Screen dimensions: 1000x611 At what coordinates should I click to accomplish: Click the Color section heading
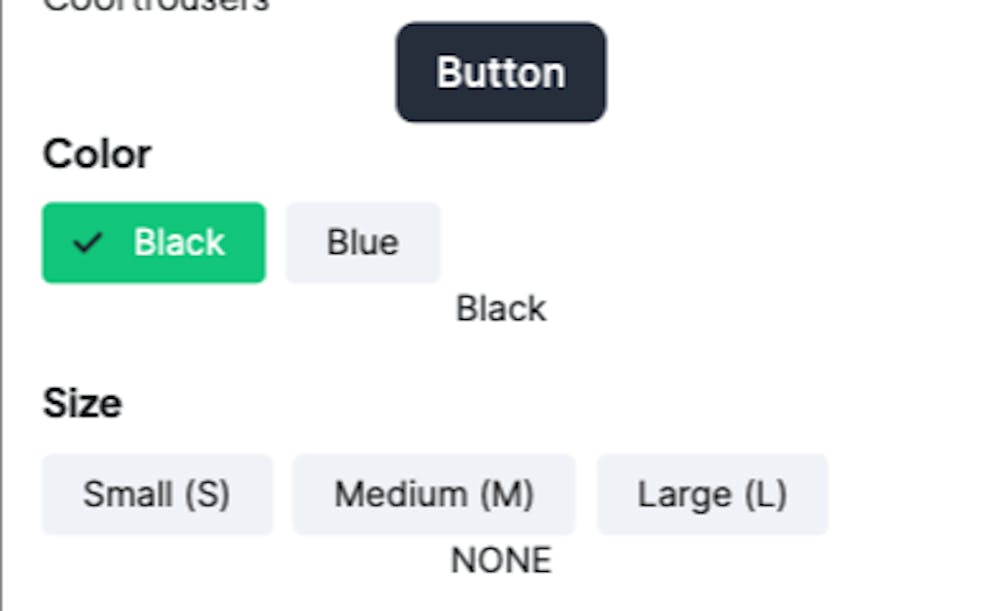(97, 154)
